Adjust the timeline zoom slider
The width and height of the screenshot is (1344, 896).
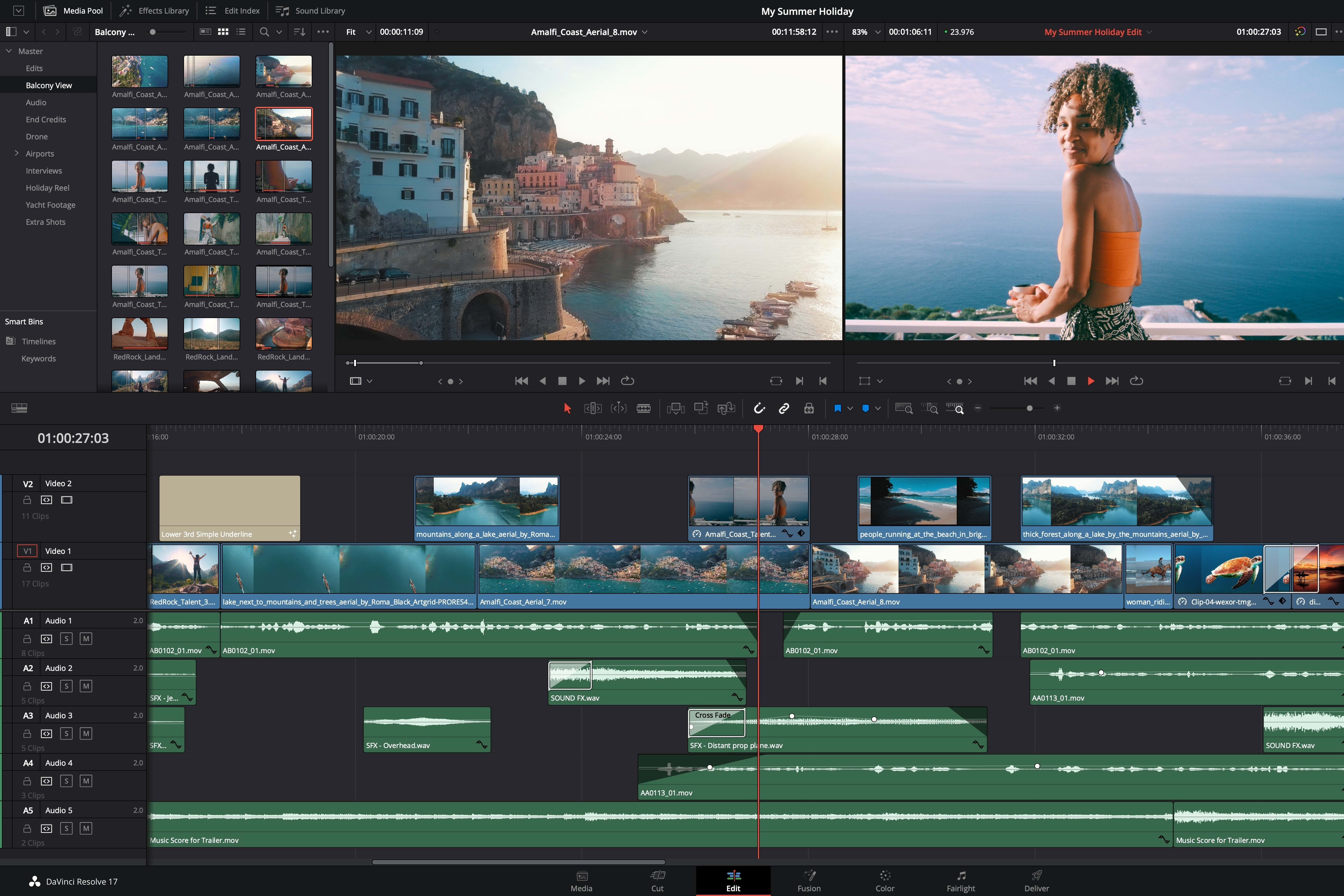tap(1029, 408)
